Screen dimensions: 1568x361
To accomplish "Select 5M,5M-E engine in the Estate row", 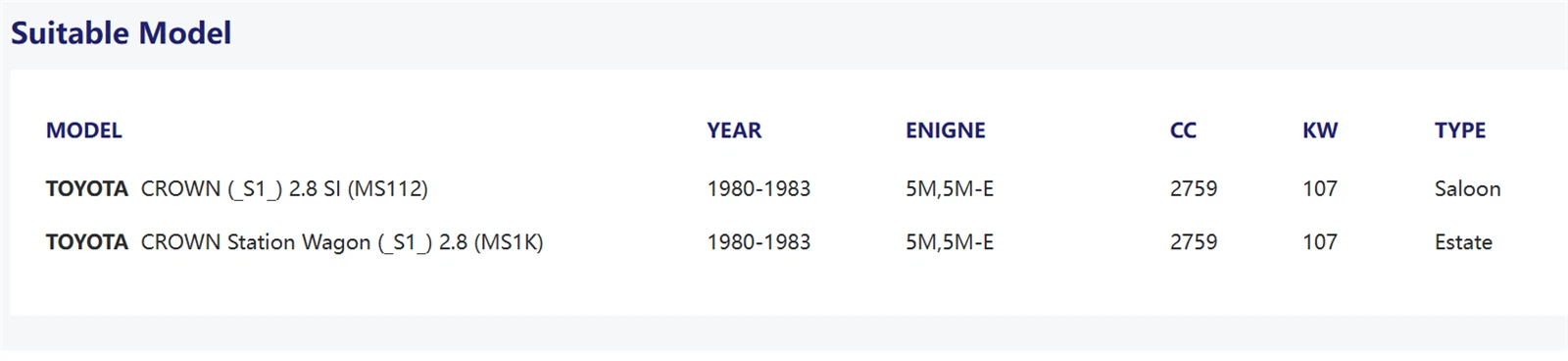I will tap(950, 242).
